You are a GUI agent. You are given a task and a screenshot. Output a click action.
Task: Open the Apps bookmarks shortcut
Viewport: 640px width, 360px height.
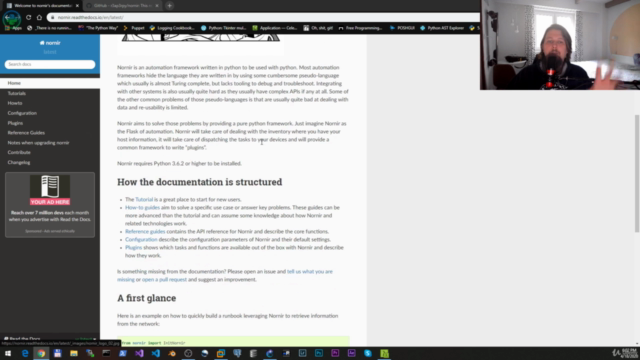point(13,28)
